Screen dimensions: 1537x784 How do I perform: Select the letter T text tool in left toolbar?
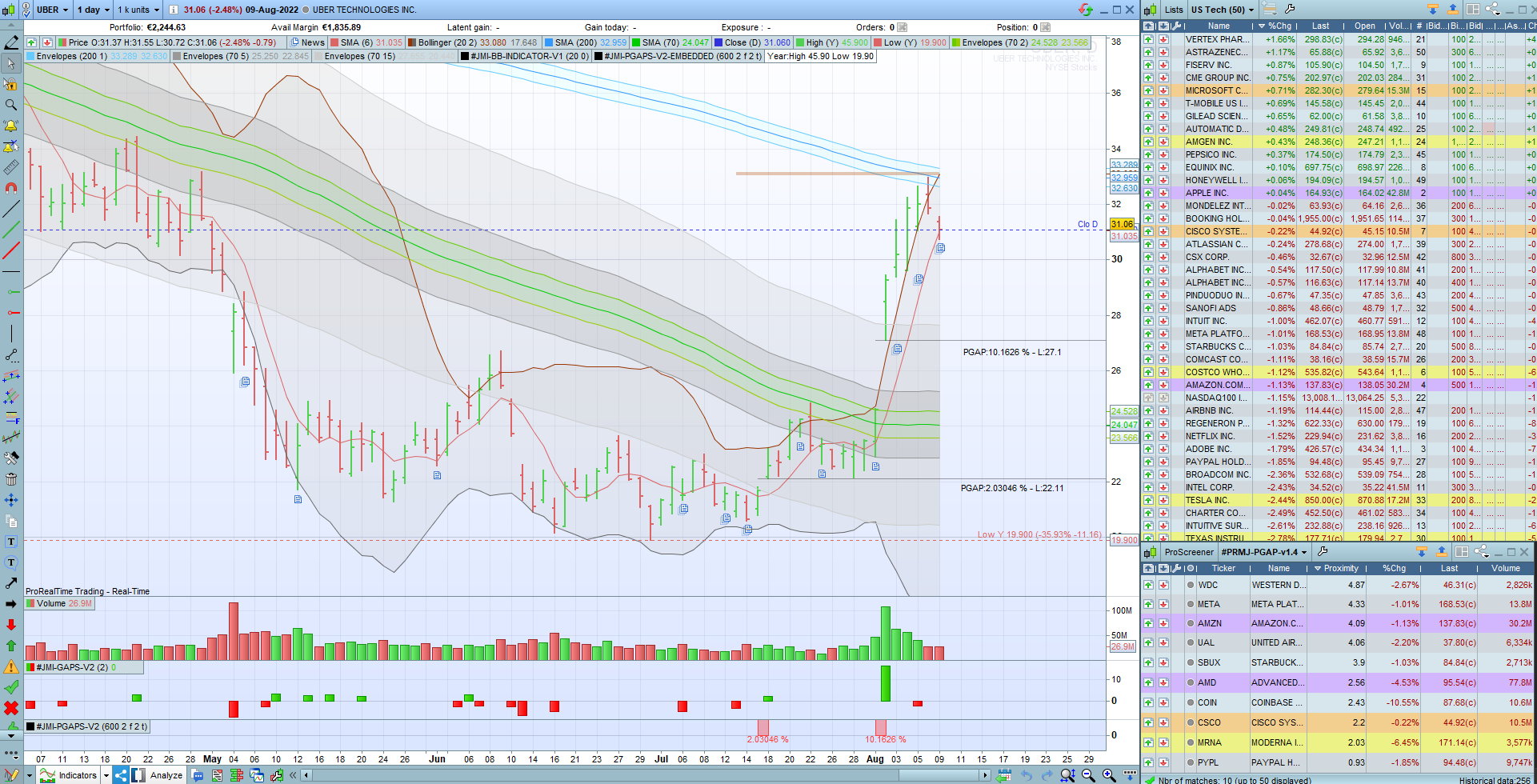(x=11, y=542)
